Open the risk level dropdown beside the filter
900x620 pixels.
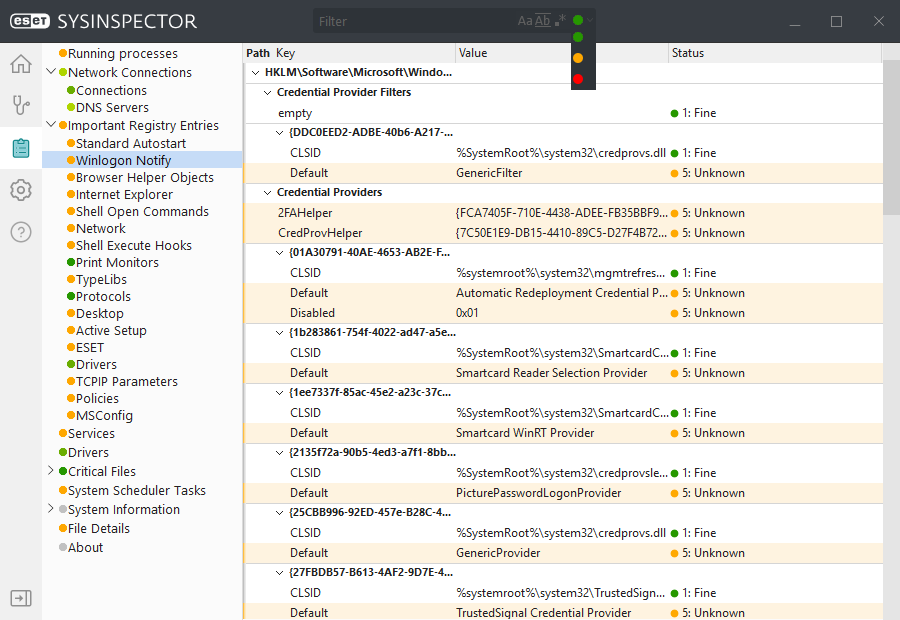pos(583,20)
